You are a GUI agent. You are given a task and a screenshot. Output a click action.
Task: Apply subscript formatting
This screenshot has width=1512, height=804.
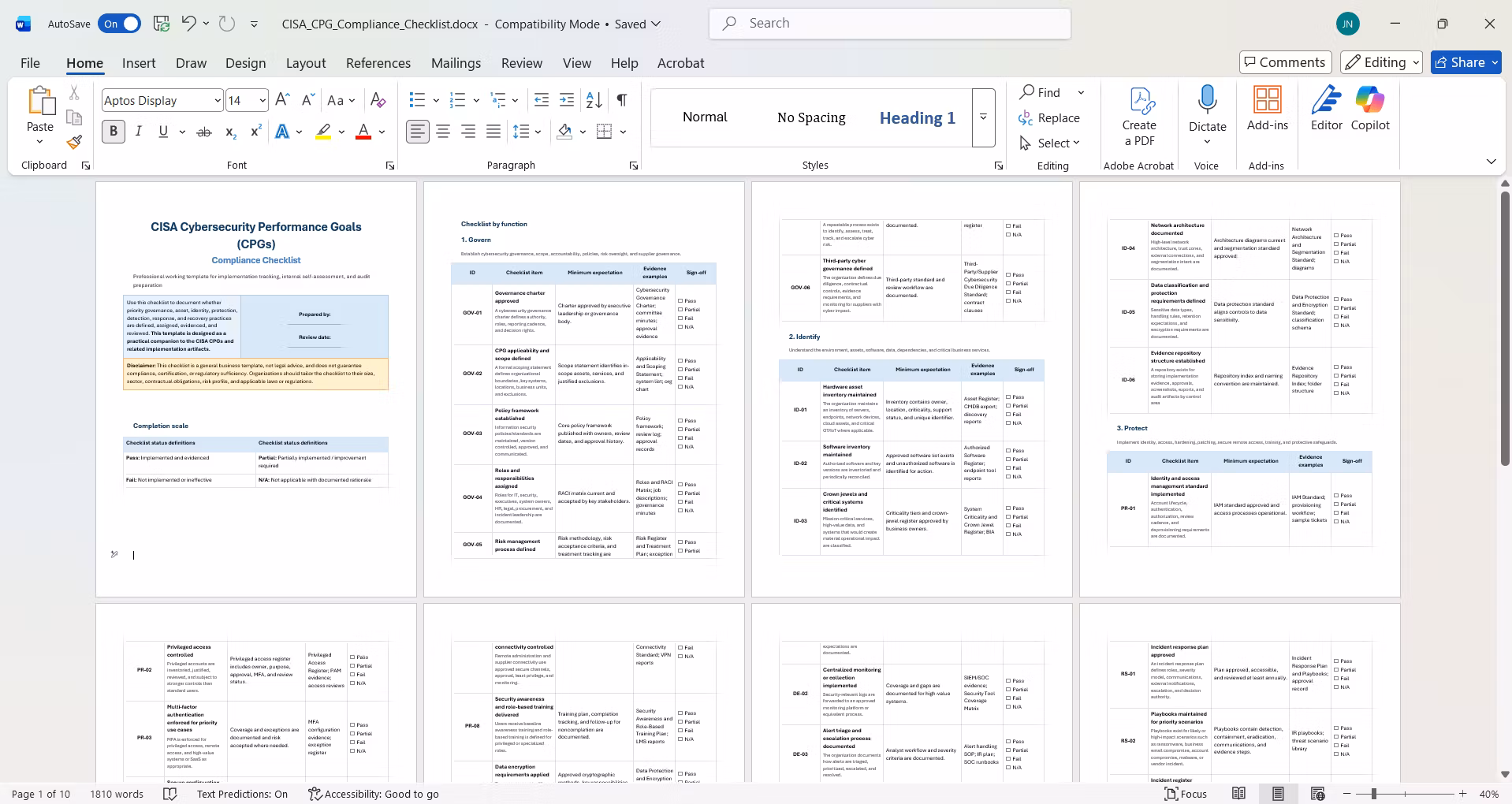click(x=230, y=132)
